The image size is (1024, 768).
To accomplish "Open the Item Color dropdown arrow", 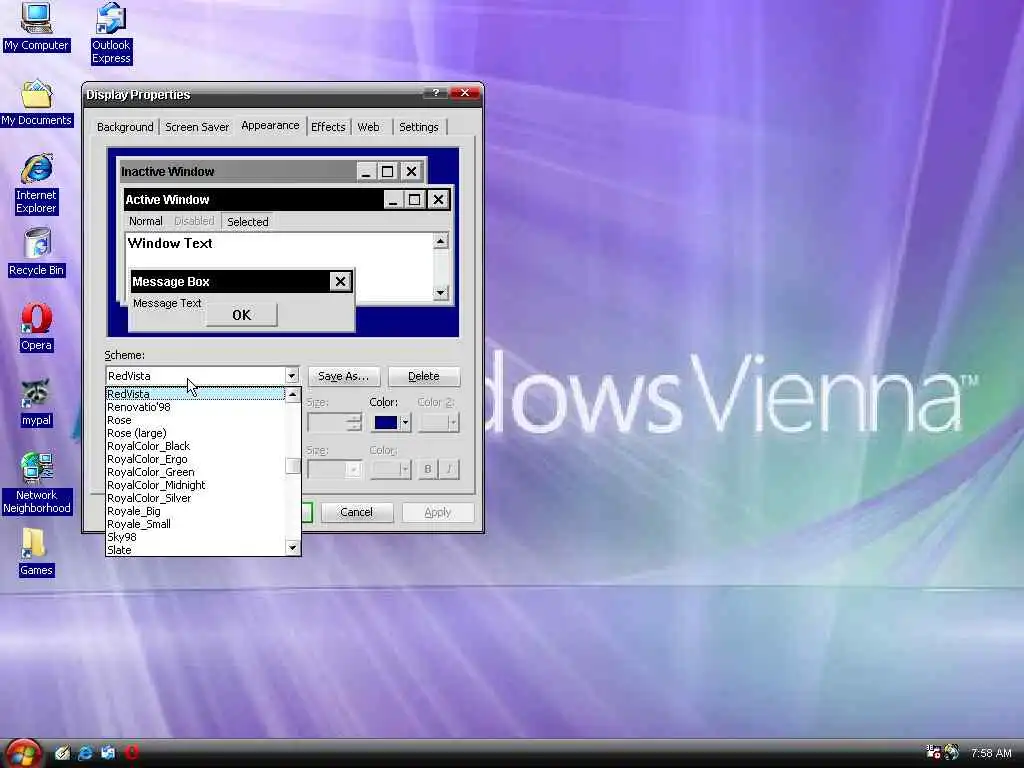I will point(405,423).
